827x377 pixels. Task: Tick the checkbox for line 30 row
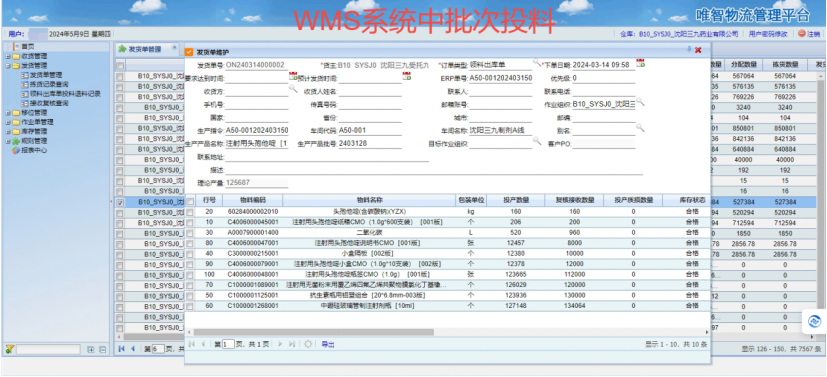[190, 233]
